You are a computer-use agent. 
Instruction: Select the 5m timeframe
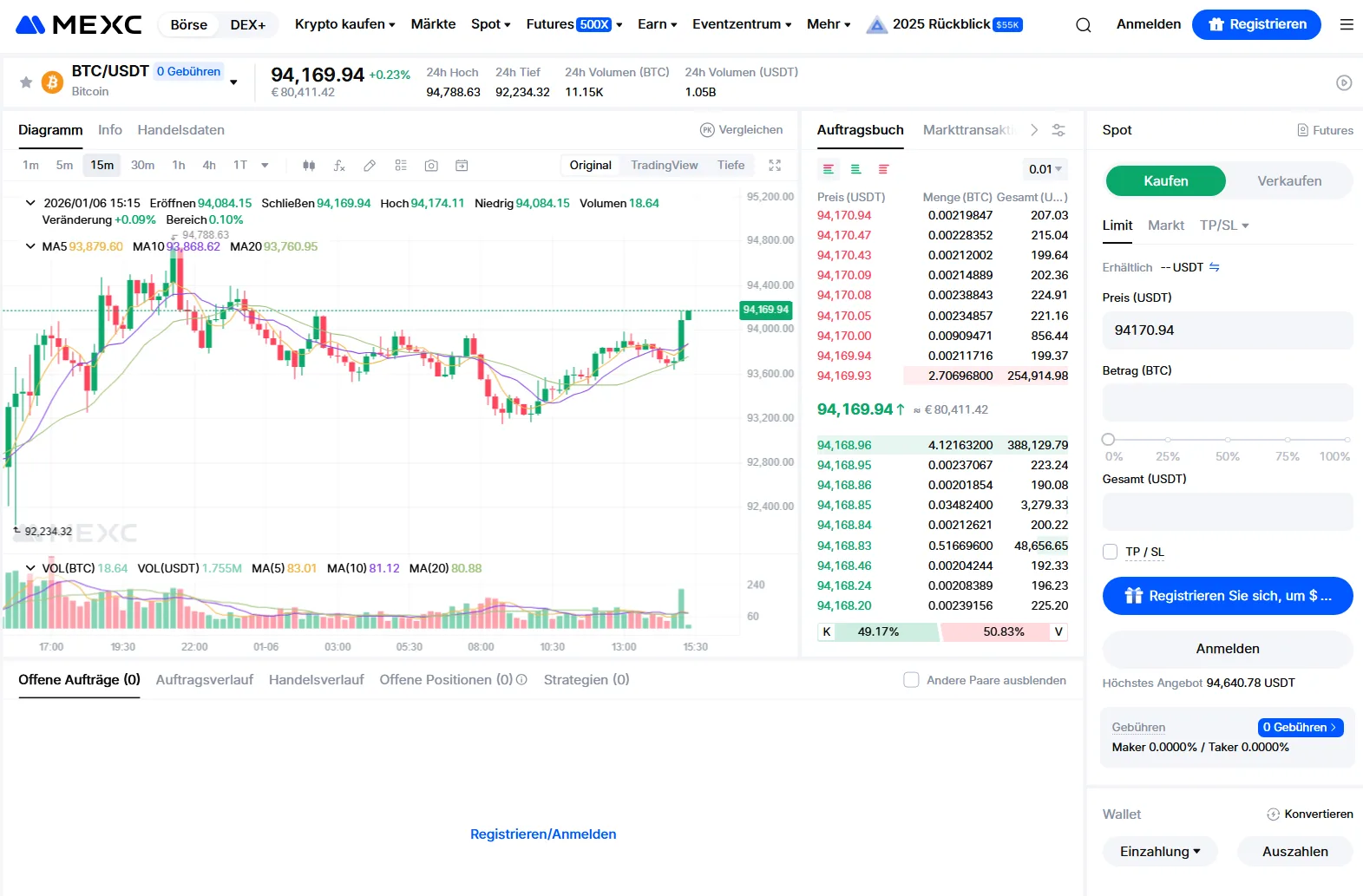click(65, 166)
